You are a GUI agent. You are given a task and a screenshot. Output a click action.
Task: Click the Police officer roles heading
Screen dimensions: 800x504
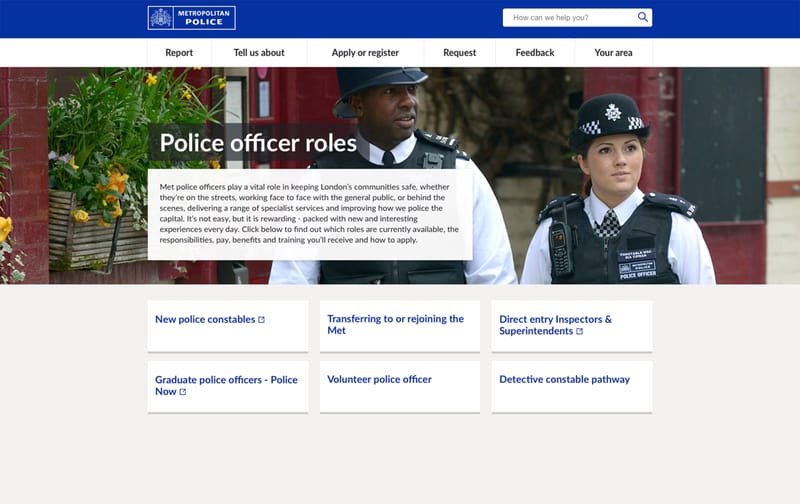click(x=258, y=143)
